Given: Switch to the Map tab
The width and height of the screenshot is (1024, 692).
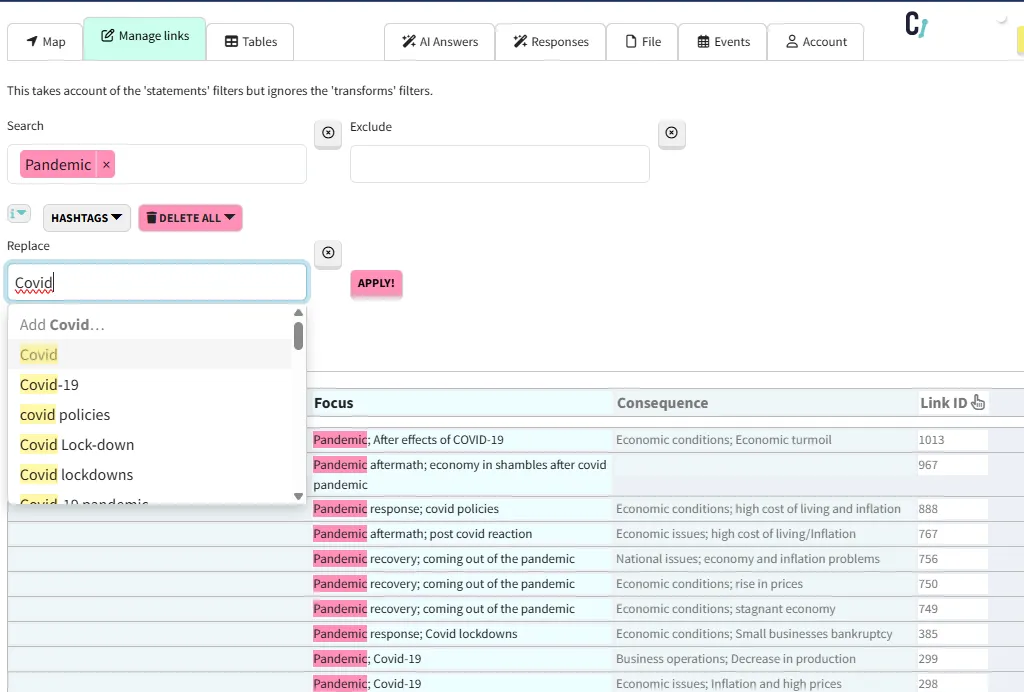Looking at the screenshot, I should 45,42.
